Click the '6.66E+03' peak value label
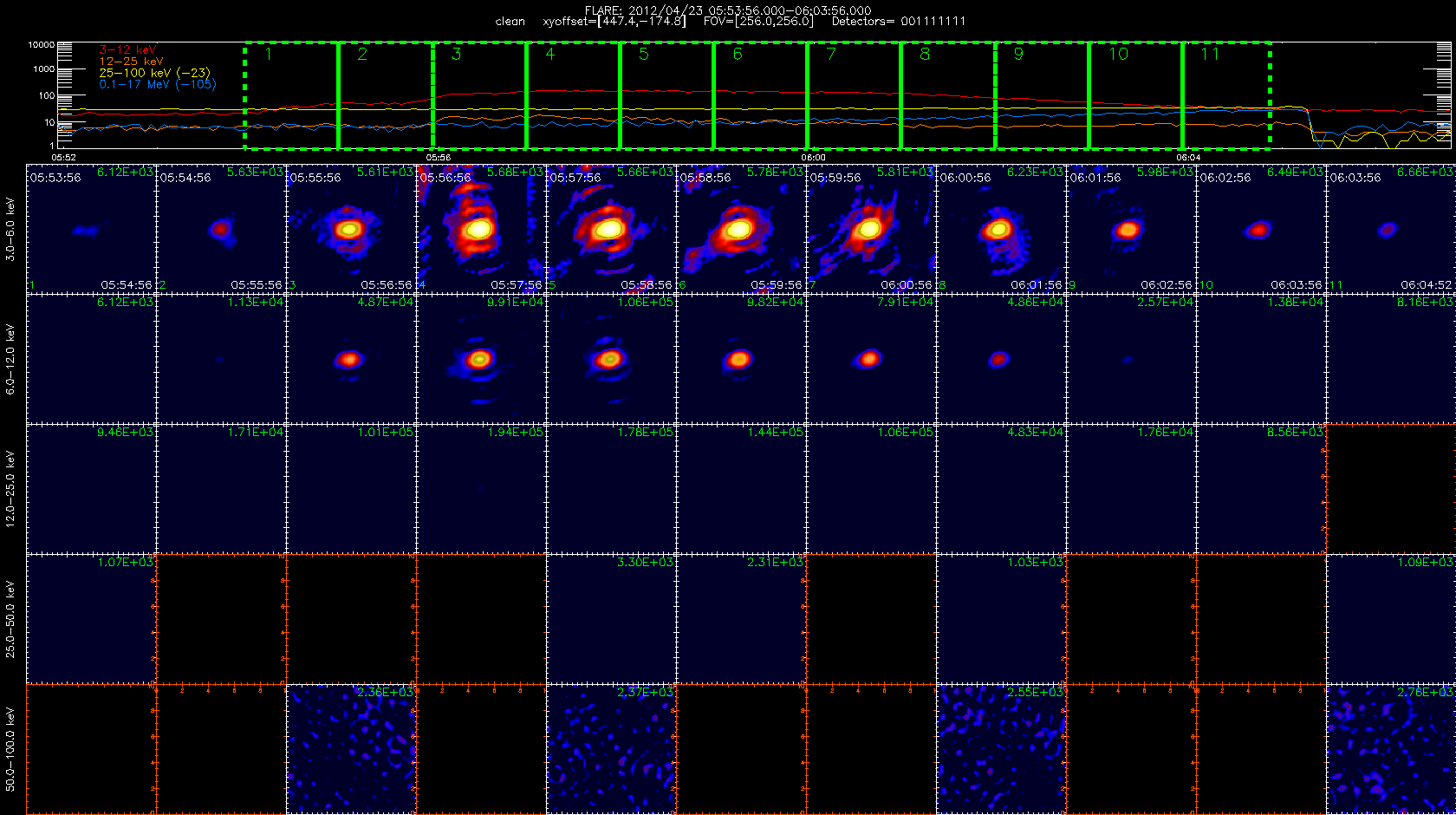This screenshot has height=815, width=1456. click(x=1426, y=173)
